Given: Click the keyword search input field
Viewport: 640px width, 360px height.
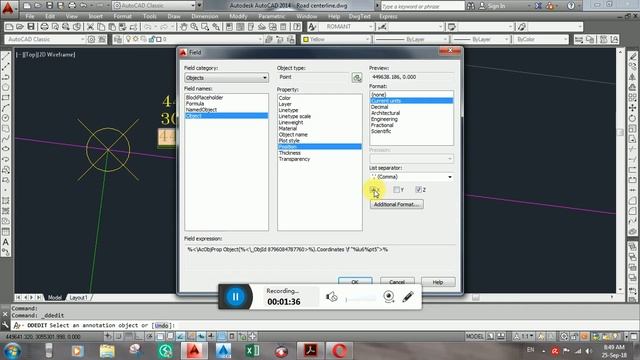Looking at the screenshot, I should 422,6.
